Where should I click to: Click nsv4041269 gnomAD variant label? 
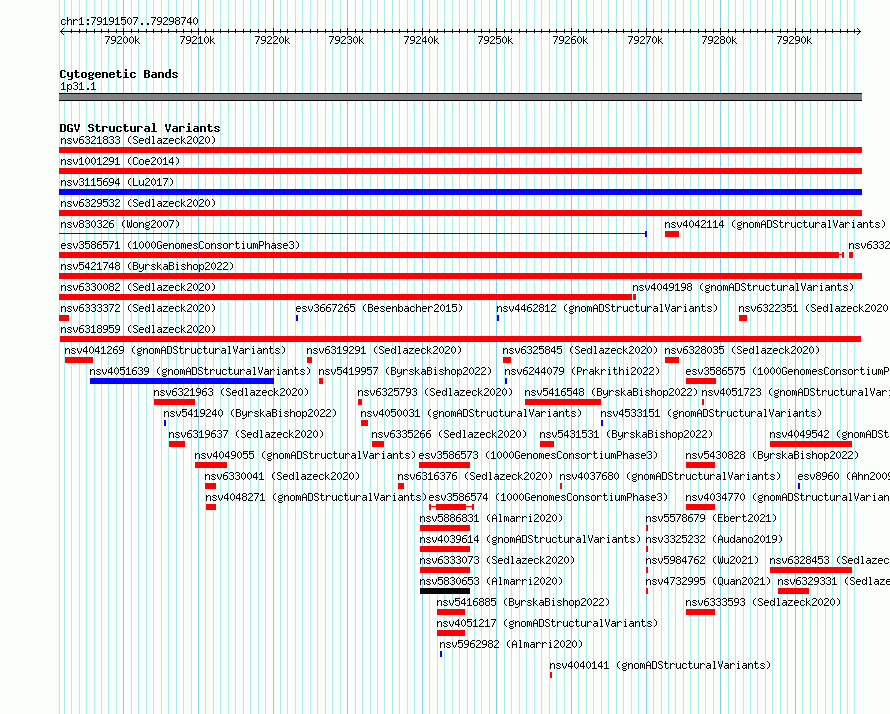point(175,350)
